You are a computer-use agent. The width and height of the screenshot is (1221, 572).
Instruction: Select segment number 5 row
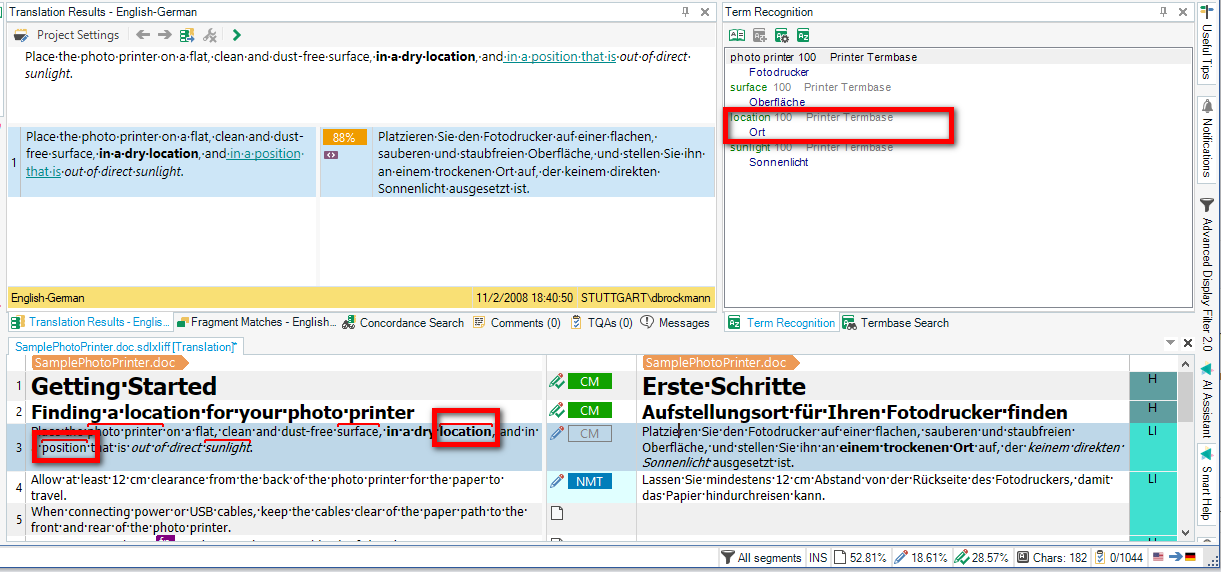pos(18,519)
